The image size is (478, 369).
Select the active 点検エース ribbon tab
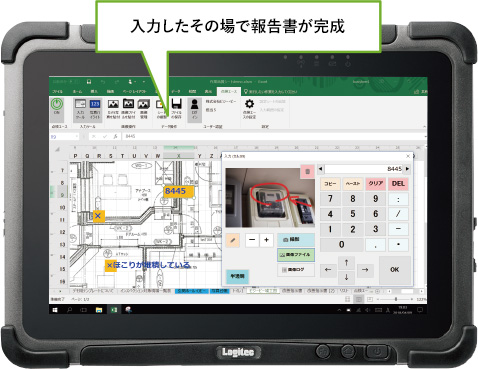tap(229, 91)
